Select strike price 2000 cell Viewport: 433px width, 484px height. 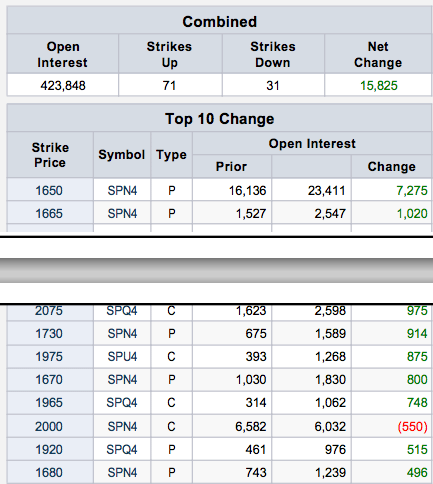pyautogui.click(x=50, y=426)
